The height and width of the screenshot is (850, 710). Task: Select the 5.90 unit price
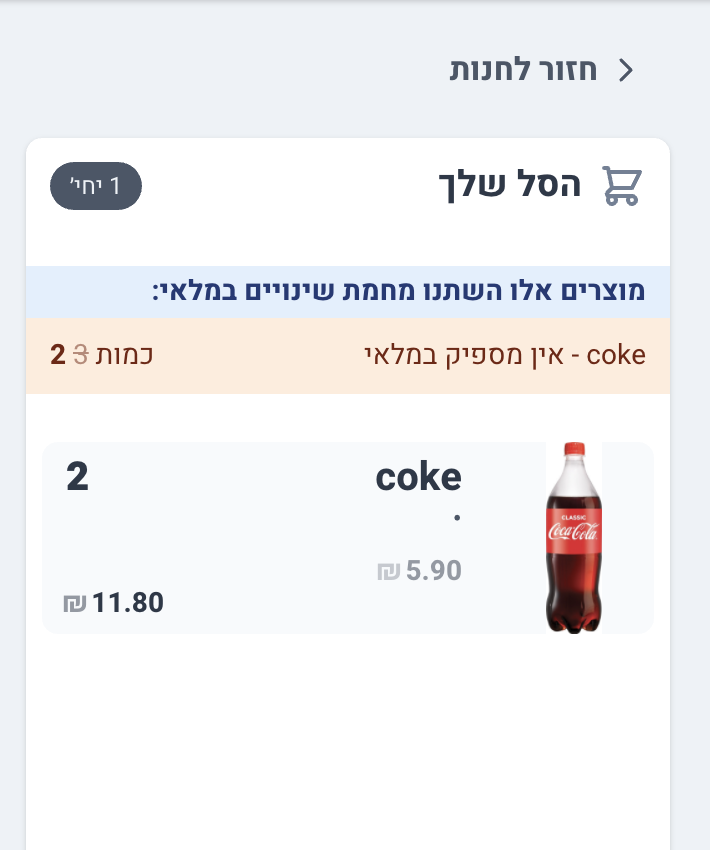[x=434, y=571]
